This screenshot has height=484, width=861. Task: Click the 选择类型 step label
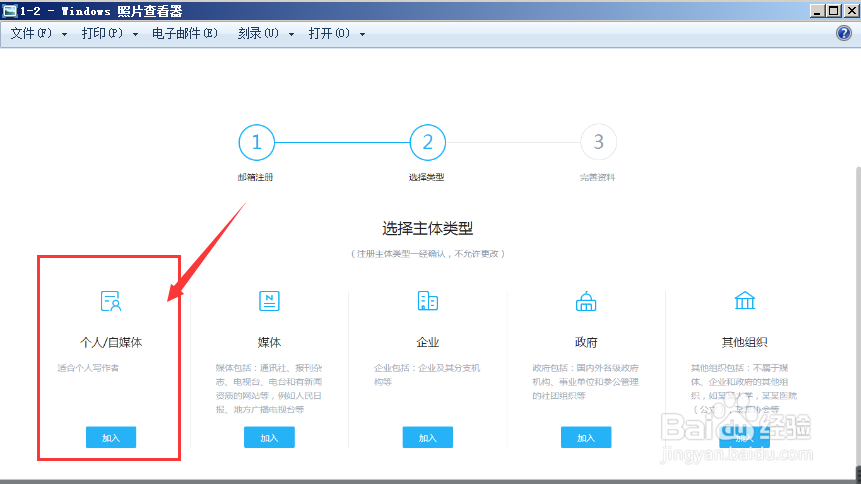click(x=427, y=177)
